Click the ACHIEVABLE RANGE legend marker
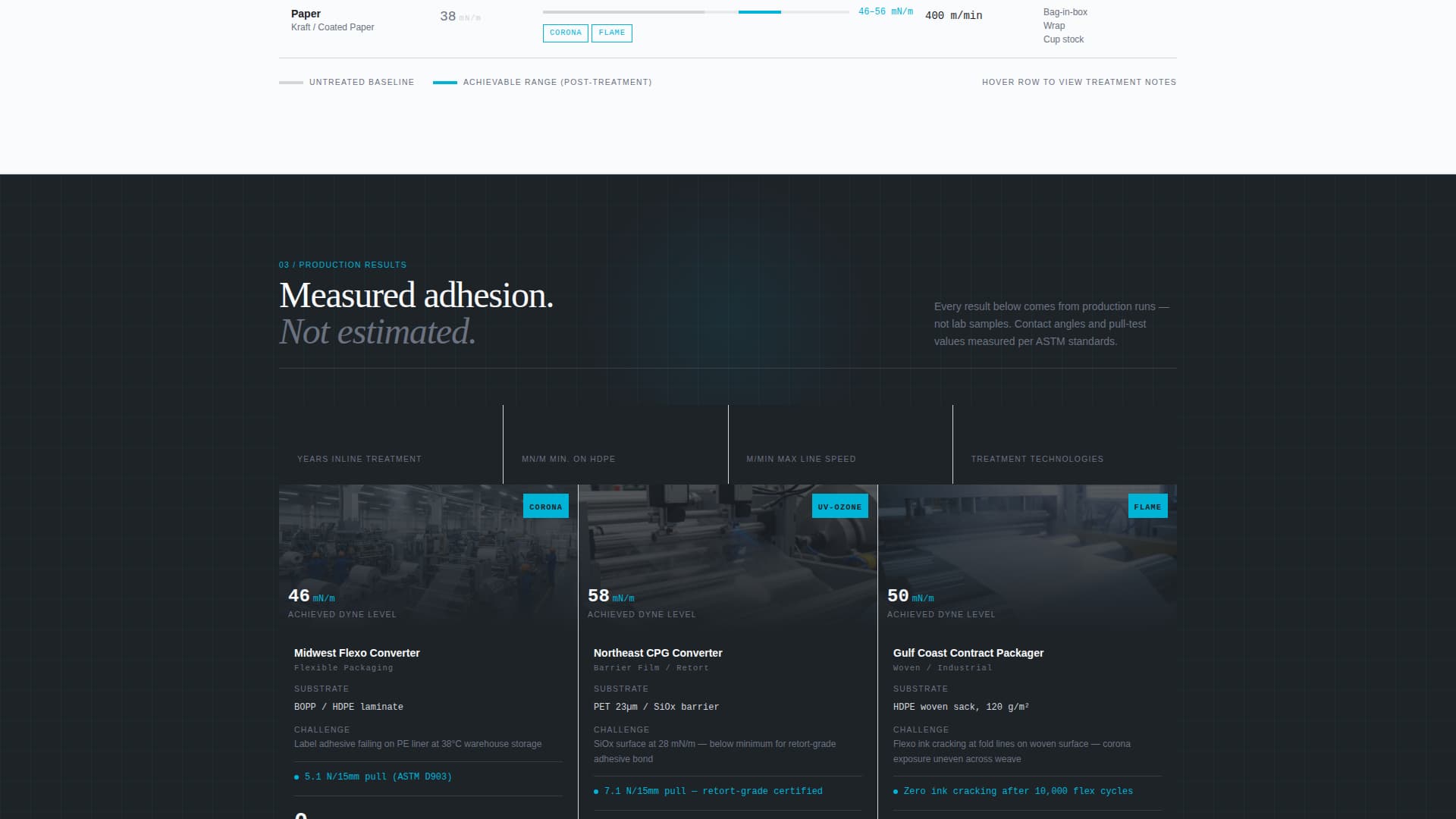 446,82
